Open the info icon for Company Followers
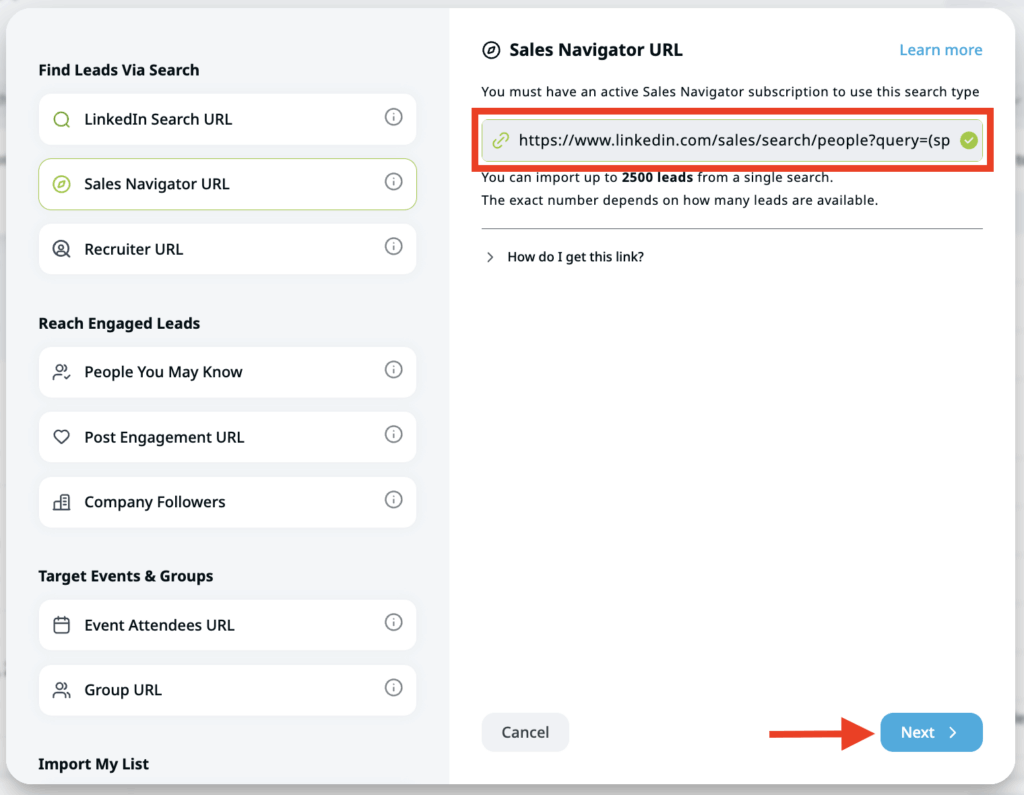 click(393, 500)
